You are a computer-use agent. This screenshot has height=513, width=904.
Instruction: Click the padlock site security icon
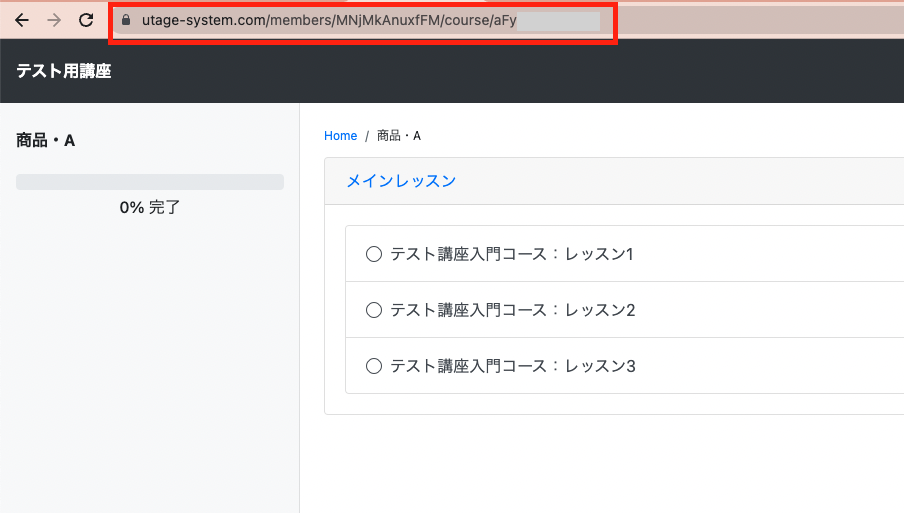pos(126,20)
